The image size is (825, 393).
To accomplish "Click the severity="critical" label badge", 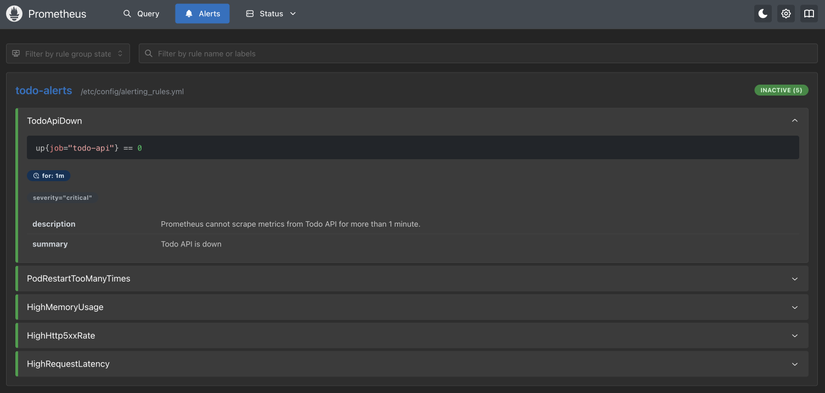I will click(62, 198).
